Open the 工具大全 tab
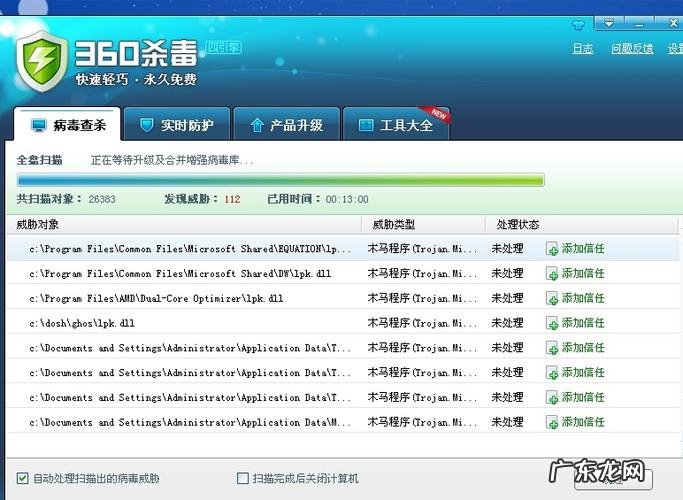This screenshot has height=500, width=683. [x=396, y=124]
